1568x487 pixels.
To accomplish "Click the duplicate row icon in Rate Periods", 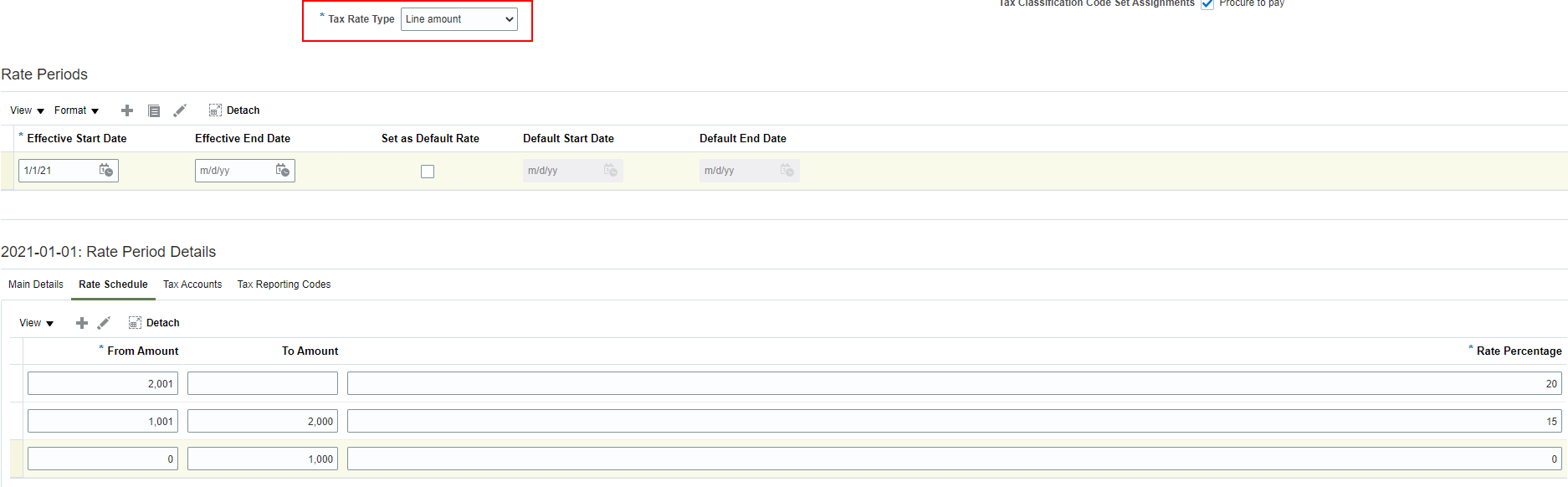I will click(154, 110).
